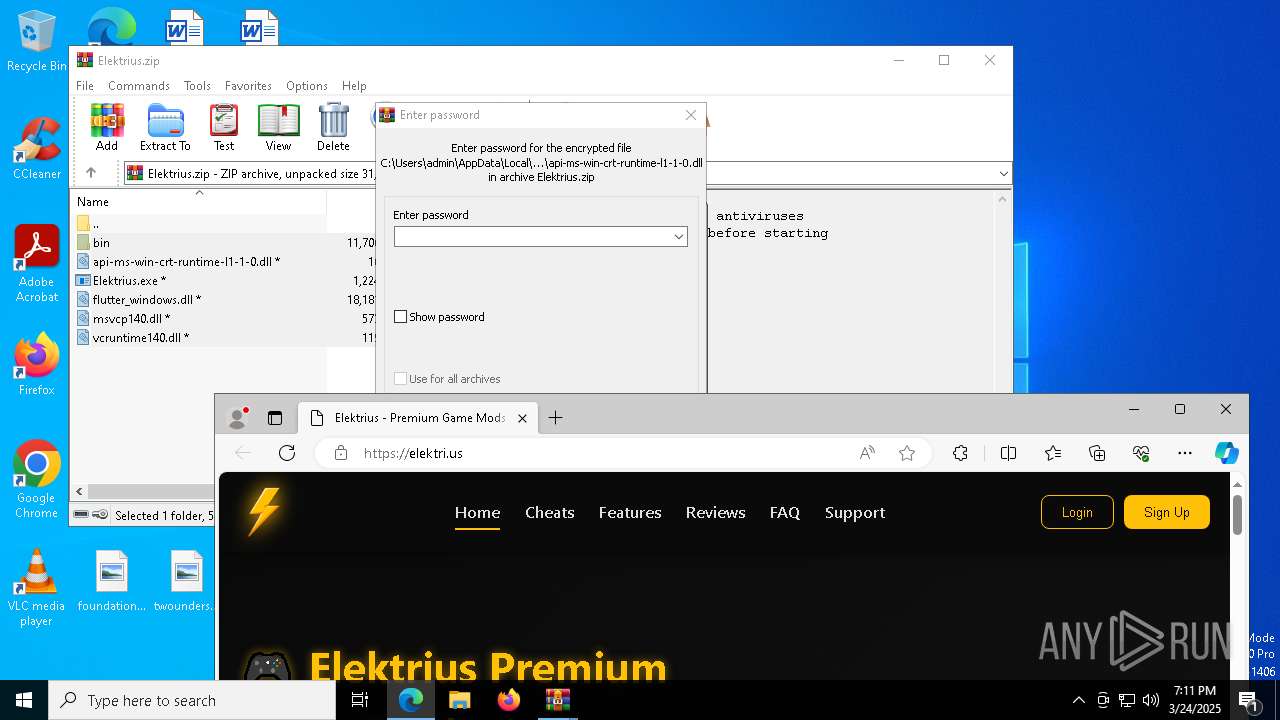
Task: Open the Recycle Bin desktop icon
Action: [36, 42]
